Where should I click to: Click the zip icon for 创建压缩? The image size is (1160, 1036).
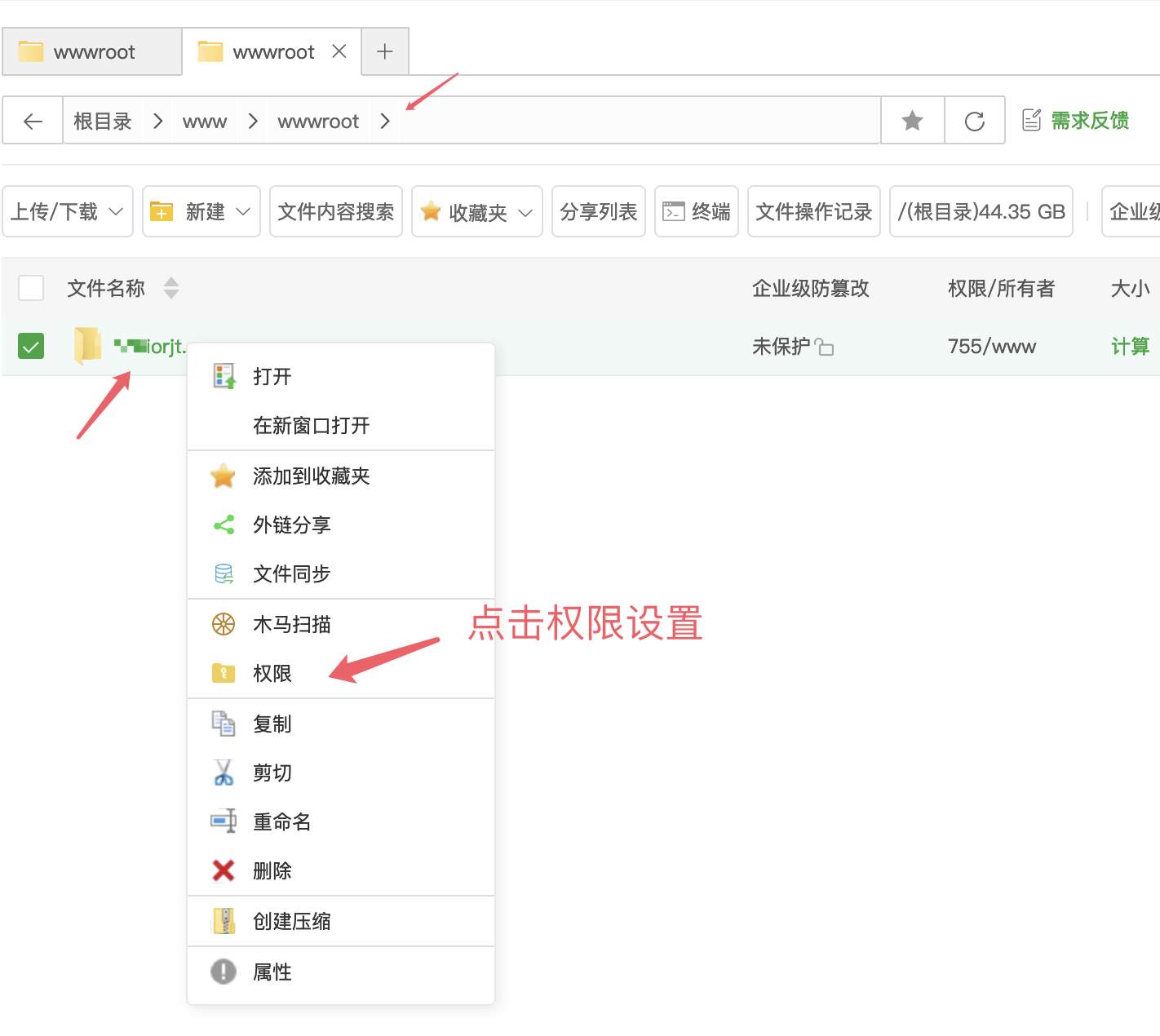click(x=224, y=921)
